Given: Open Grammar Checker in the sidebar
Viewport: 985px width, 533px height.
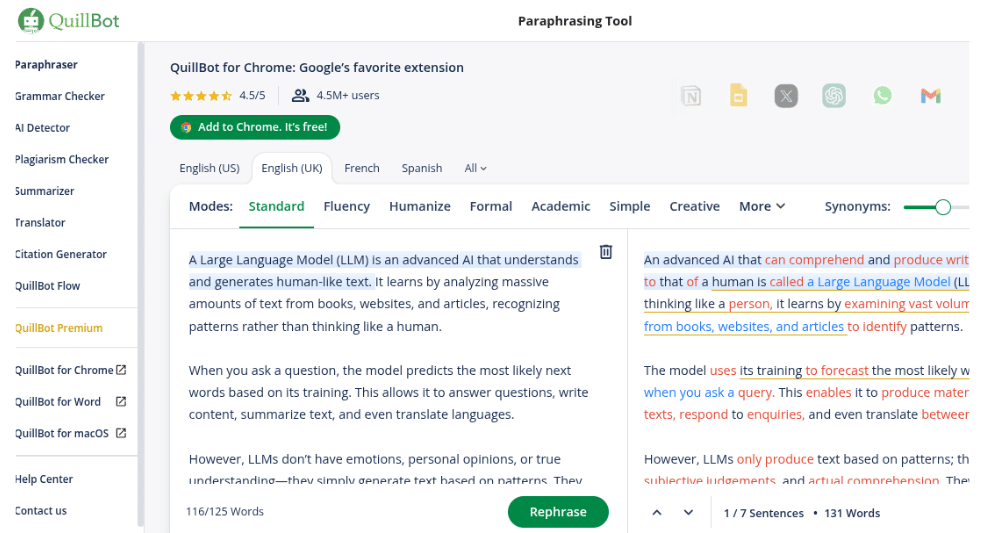Looking at the screenshot, I should click(60, 96).
